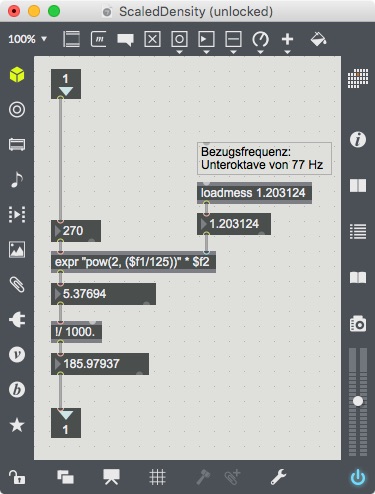Insert a comment box from toolbar
This screenshot has height=494, width=375.
[x=125, y=40]
